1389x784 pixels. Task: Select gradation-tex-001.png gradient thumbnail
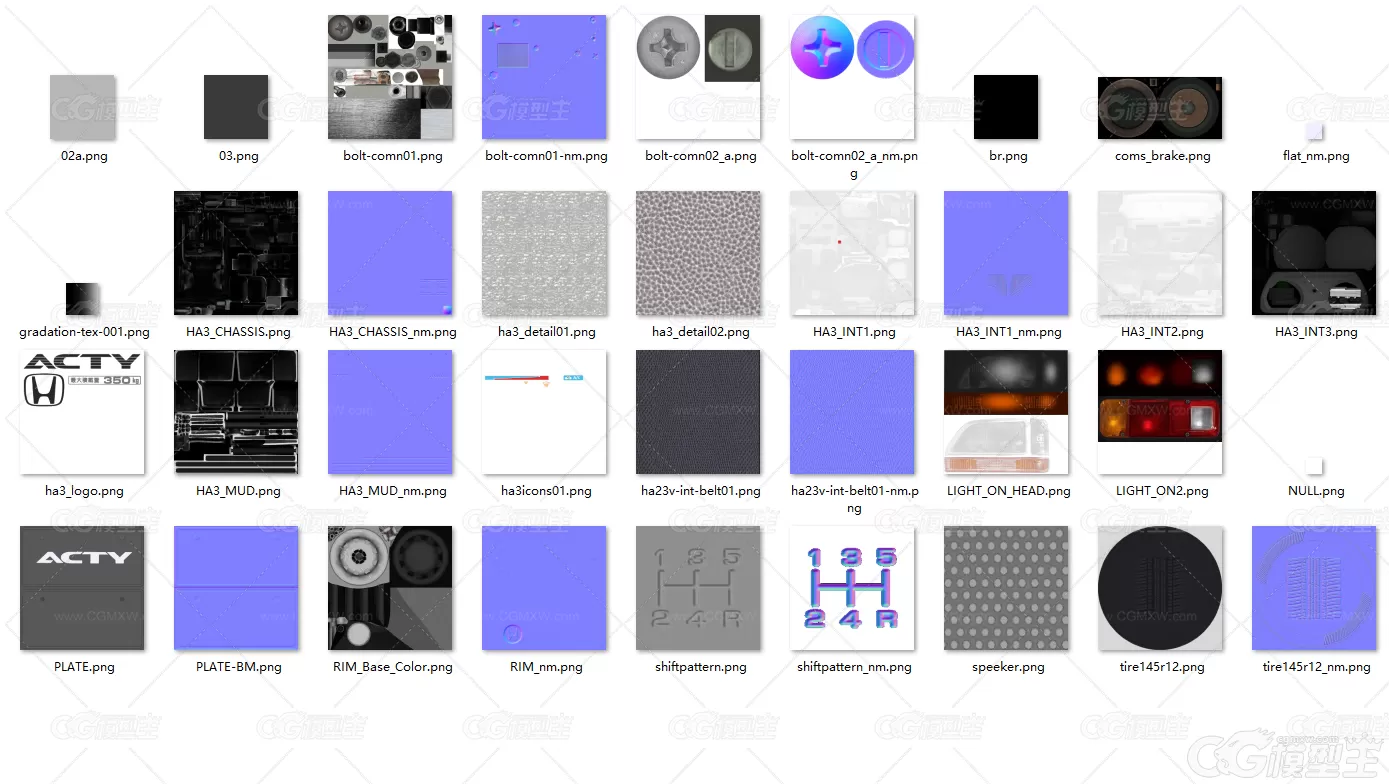82,299
